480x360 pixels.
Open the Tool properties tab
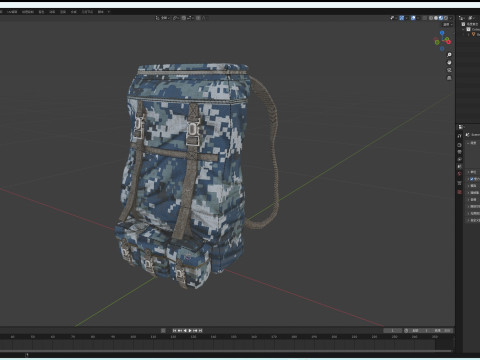(459, 136)
